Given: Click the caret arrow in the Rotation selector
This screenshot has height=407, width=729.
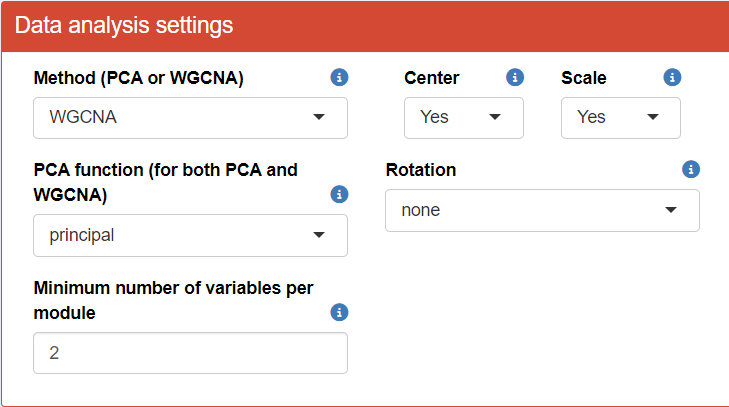Looking at the screenshot, I should click(671, 210).
